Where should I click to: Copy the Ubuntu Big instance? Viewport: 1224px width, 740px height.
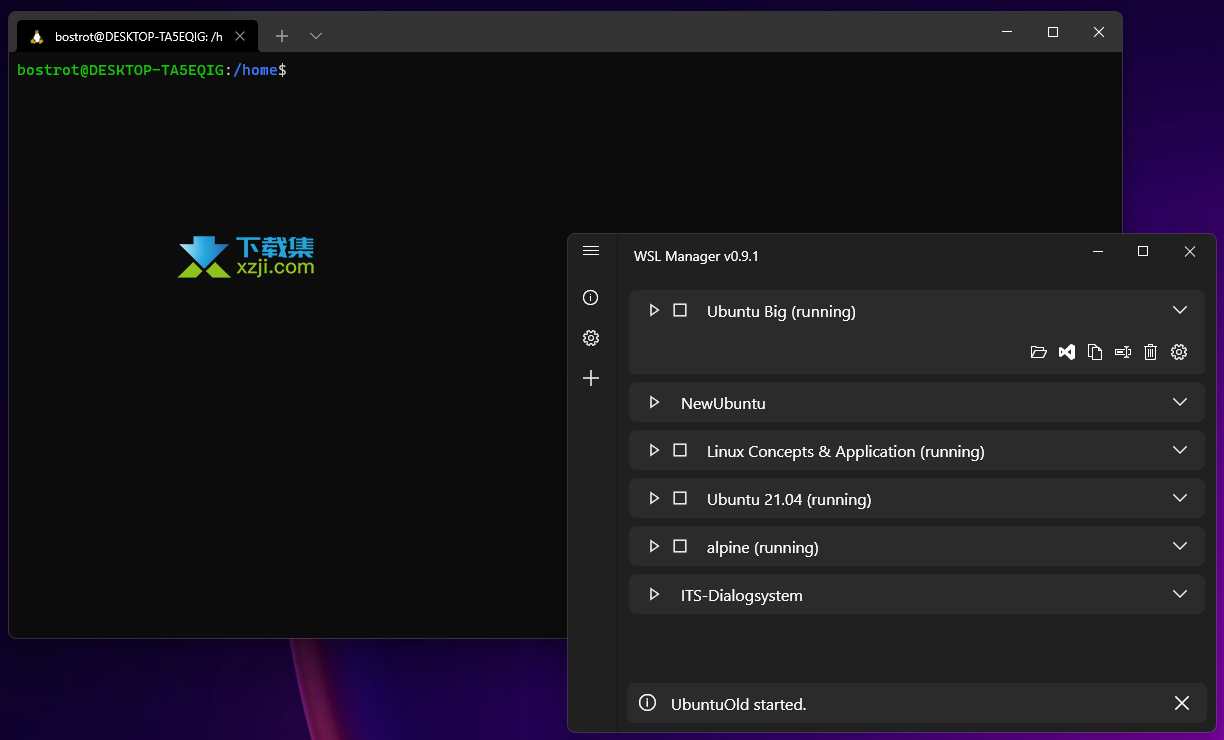coord(1095,352)
